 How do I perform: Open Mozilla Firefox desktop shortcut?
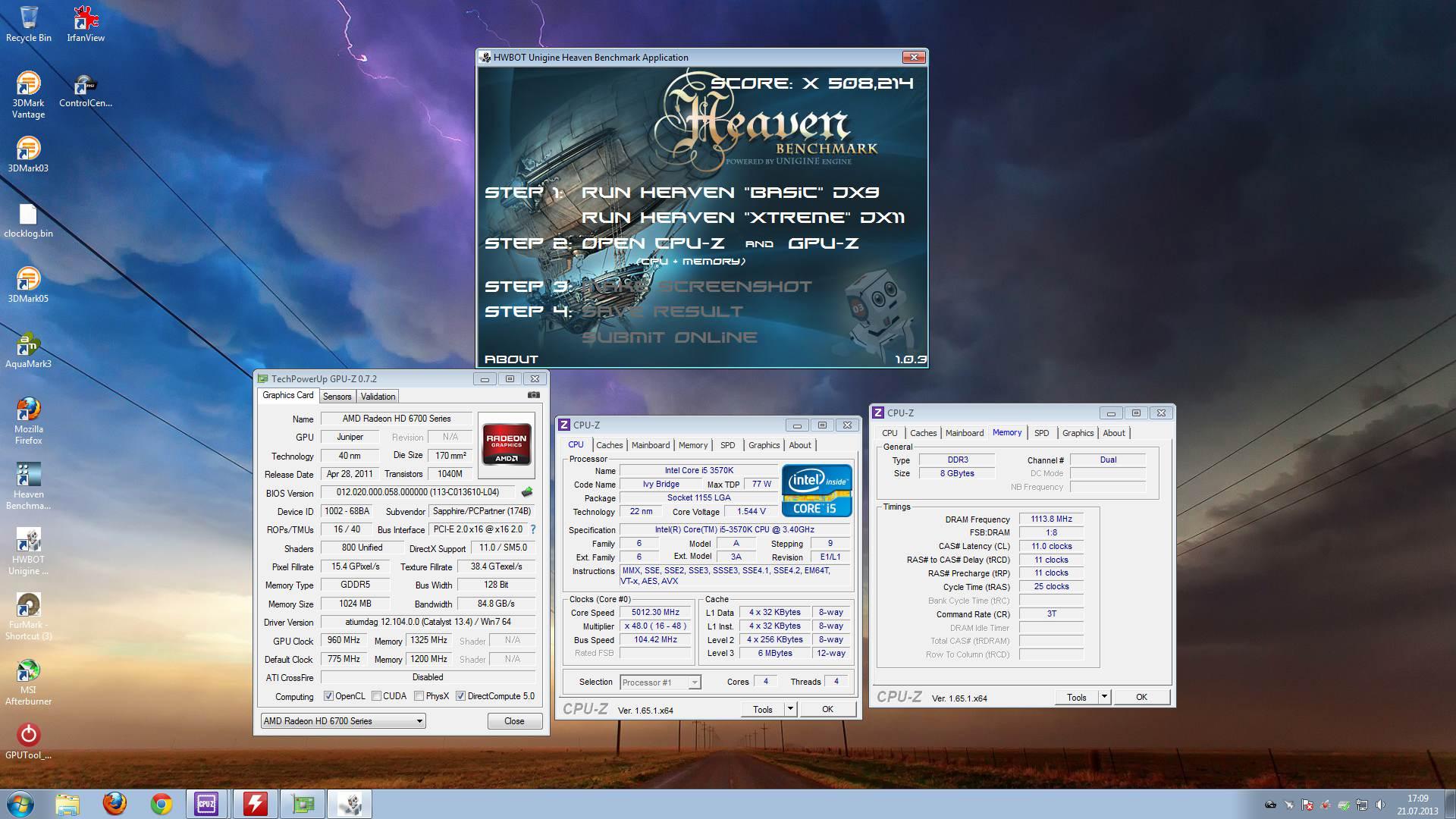(x=28, y=421)
